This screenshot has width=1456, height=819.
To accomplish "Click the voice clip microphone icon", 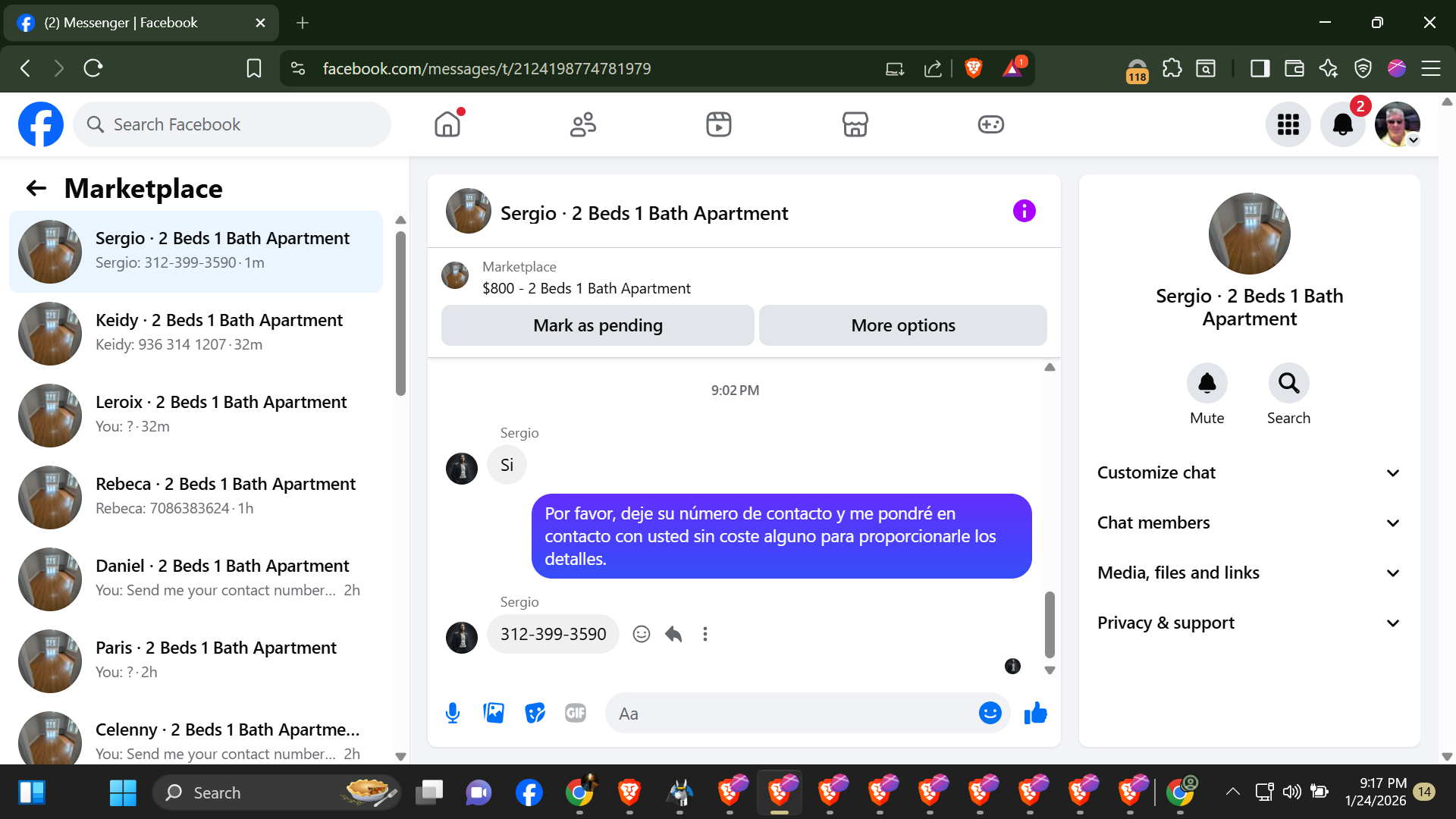I will coord(453,713).
